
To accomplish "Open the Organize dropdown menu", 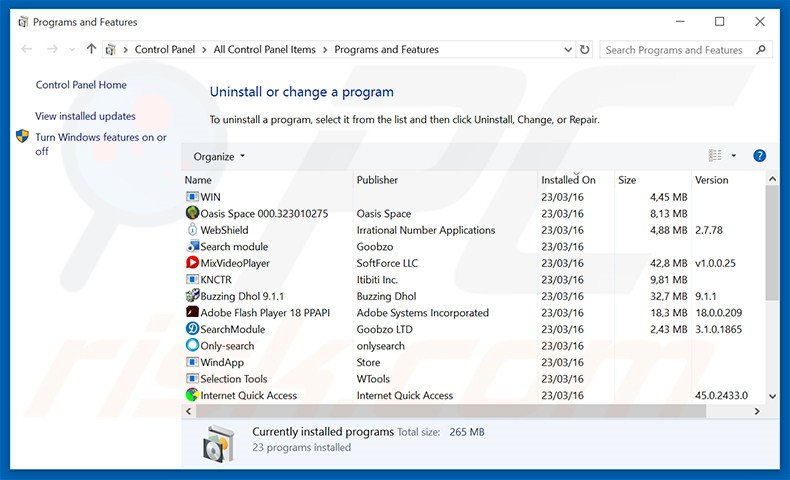I will [x=219, y=157].
